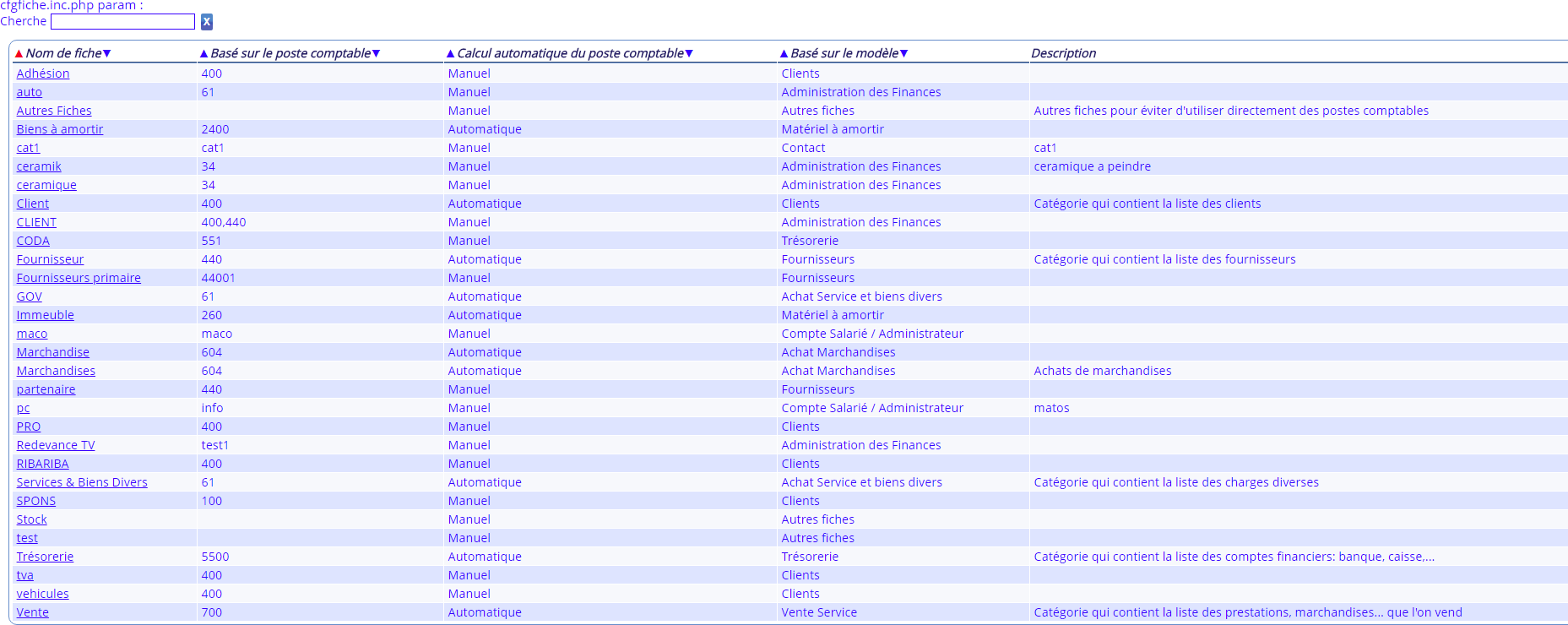Open the pc fiche link
This screenshot has width=1568, height=625.
[24, 408]
